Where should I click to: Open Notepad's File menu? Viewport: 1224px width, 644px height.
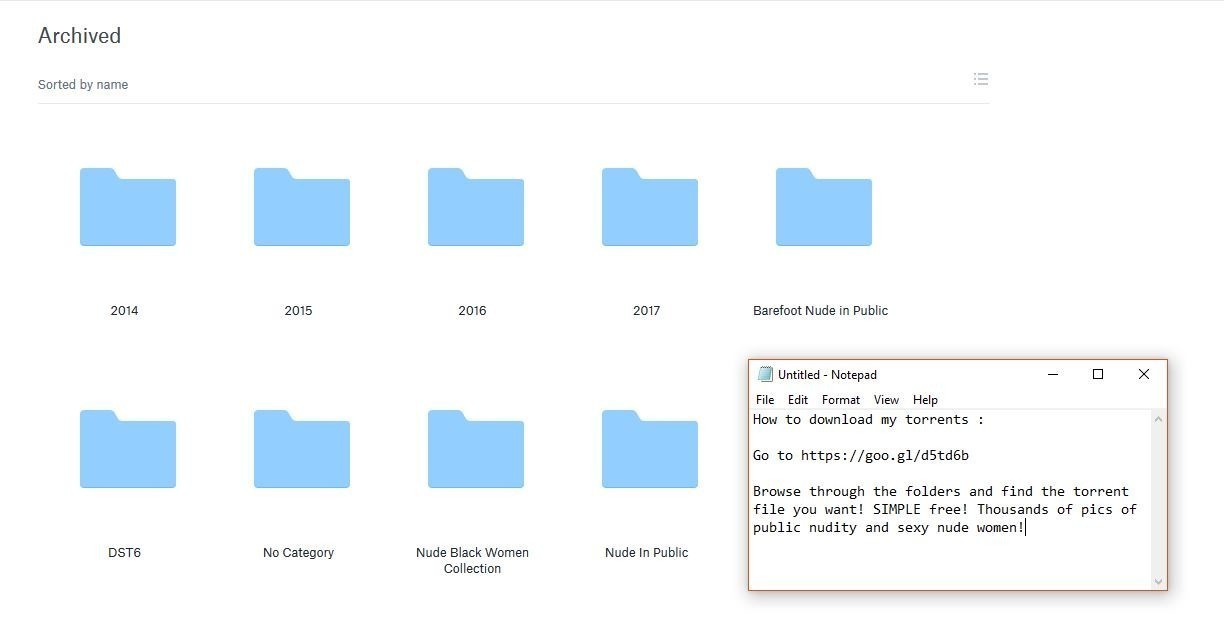pos(765,400)
